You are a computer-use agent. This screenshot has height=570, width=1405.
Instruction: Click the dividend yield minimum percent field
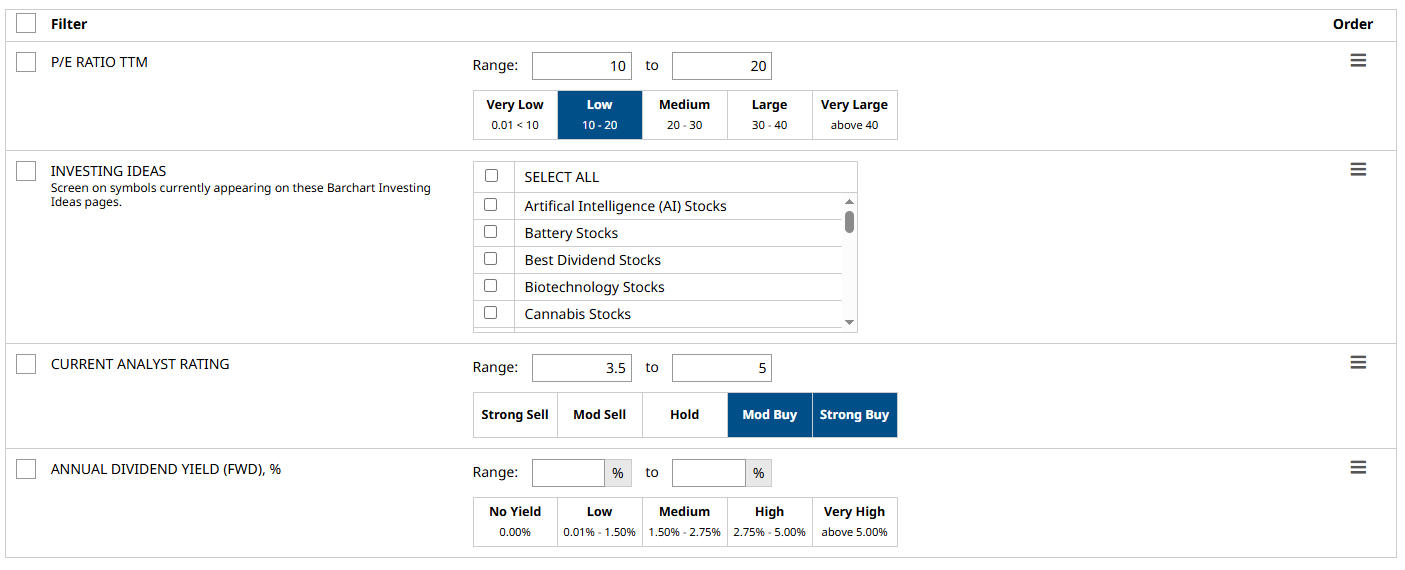point(568,472)
